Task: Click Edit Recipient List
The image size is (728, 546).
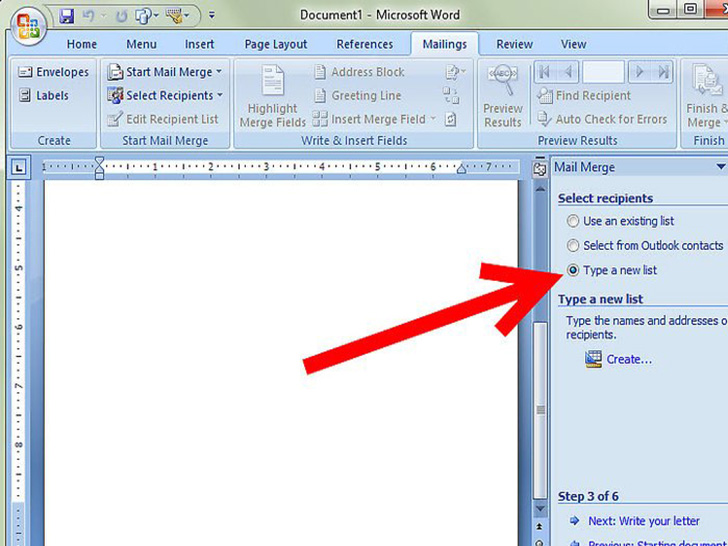Action: pyautogui.click(x=162, y=119)
